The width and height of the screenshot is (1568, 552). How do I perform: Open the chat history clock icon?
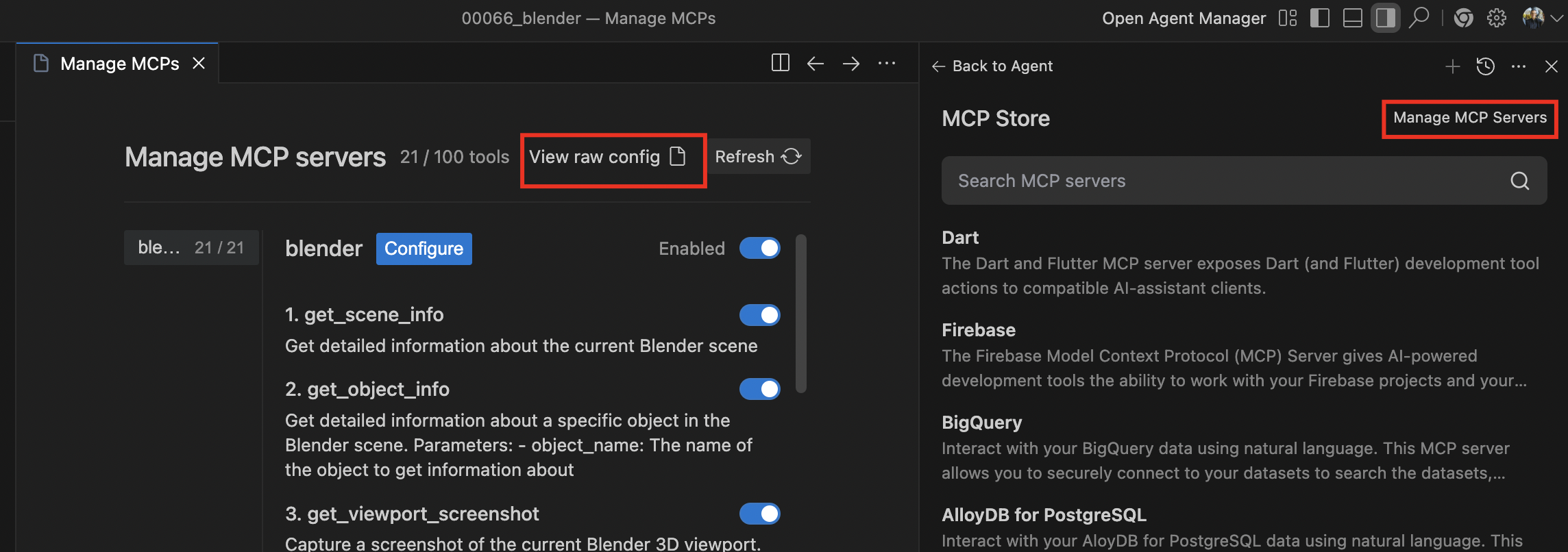(1485, 66)
